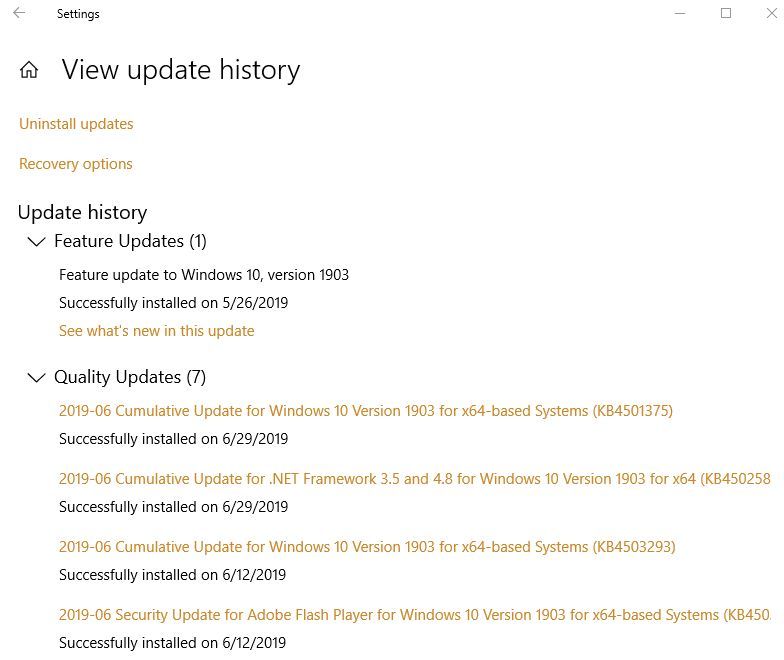Open Recovery options

click(76, 164)
